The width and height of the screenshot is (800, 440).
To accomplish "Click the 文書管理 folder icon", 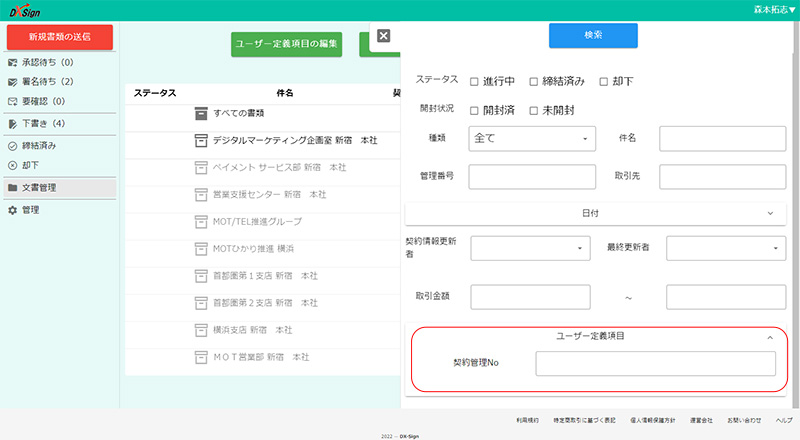I will tap(13, 188).
